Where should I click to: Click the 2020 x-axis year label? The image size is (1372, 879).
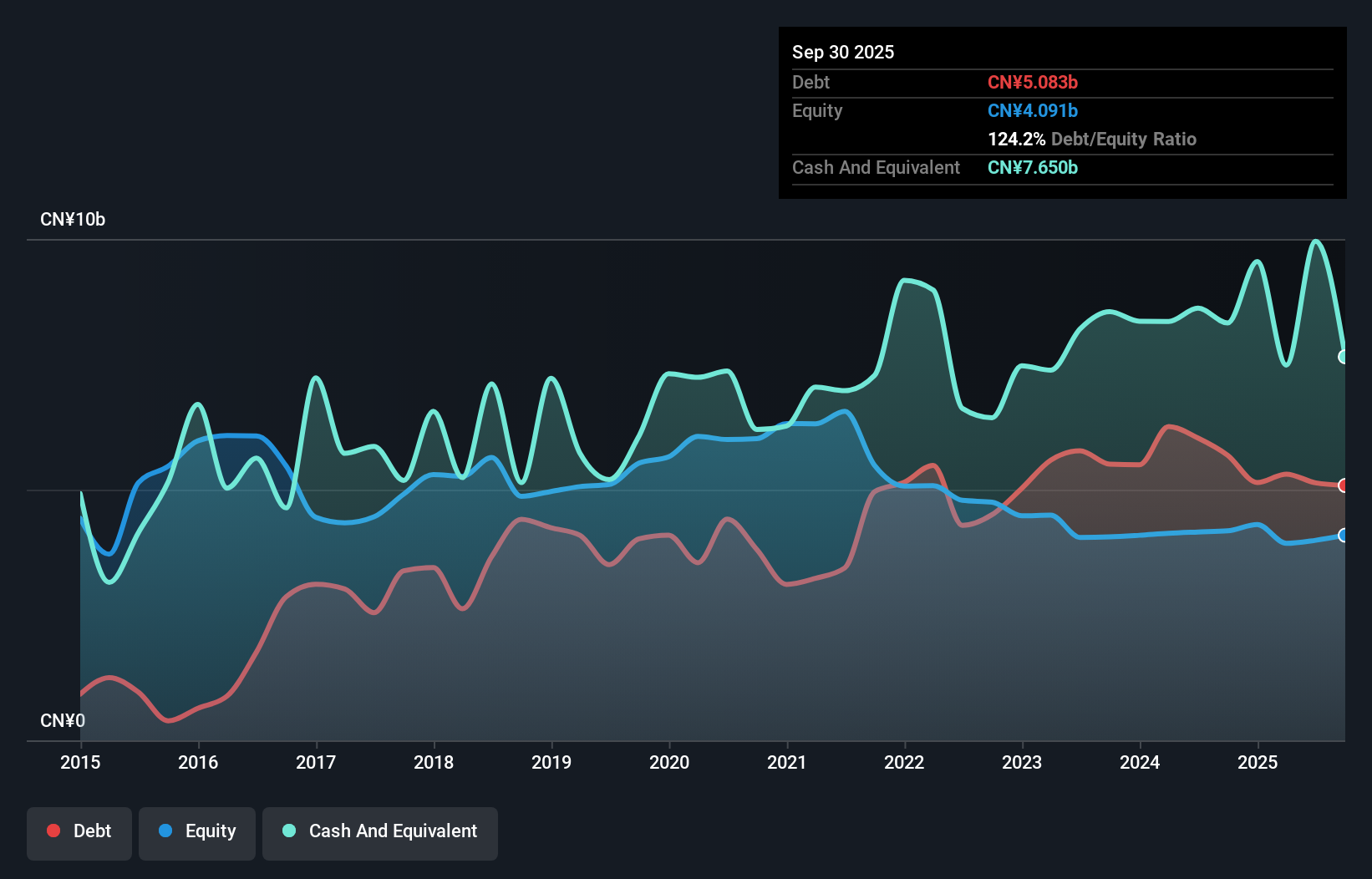(669, 762)
